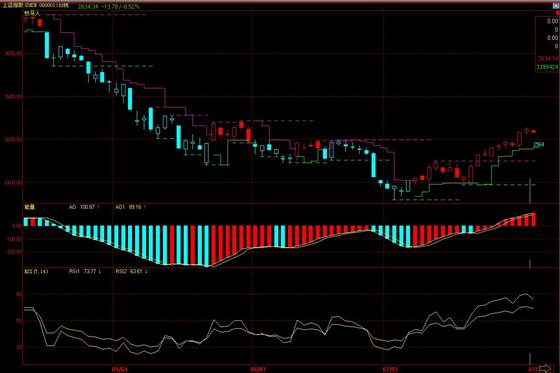Click the 3000.00 price axis label

coord(14,54)
